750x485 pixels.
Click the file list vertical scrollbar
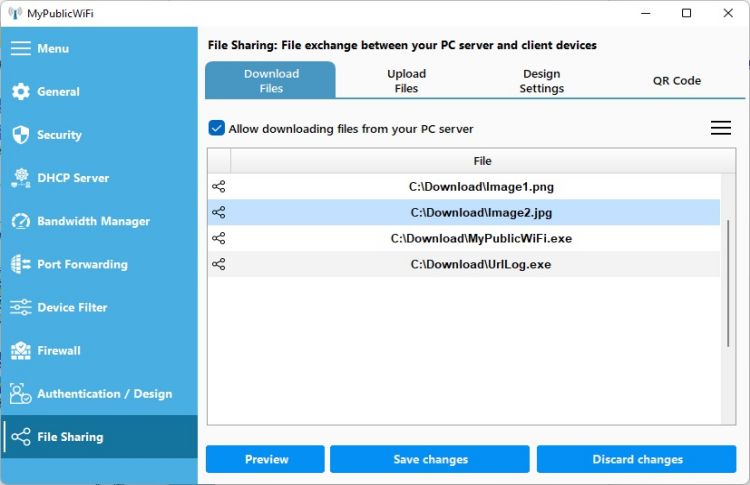coord(728,283)
